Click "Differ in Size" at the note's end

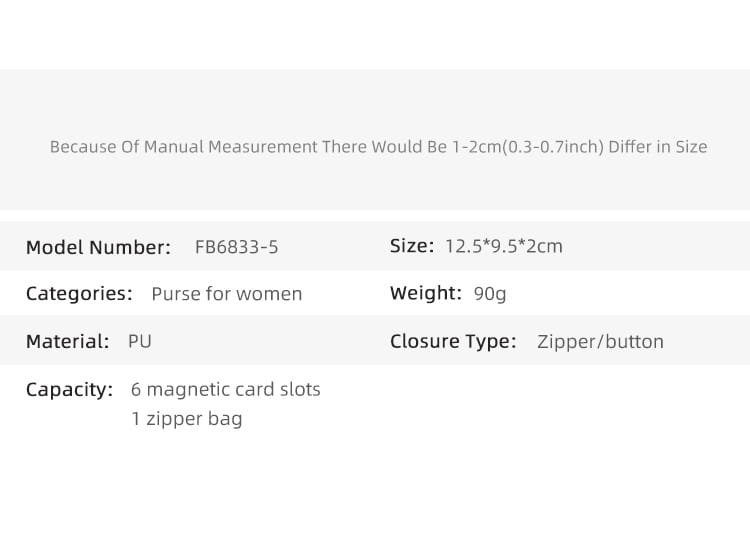tap(658, 147)
